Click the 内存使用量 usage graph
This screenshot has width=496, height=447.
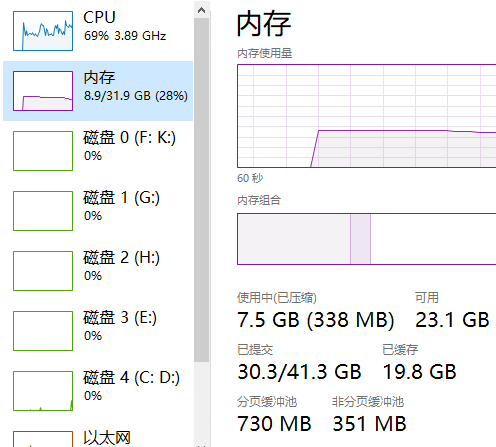[x=367, y=116]
